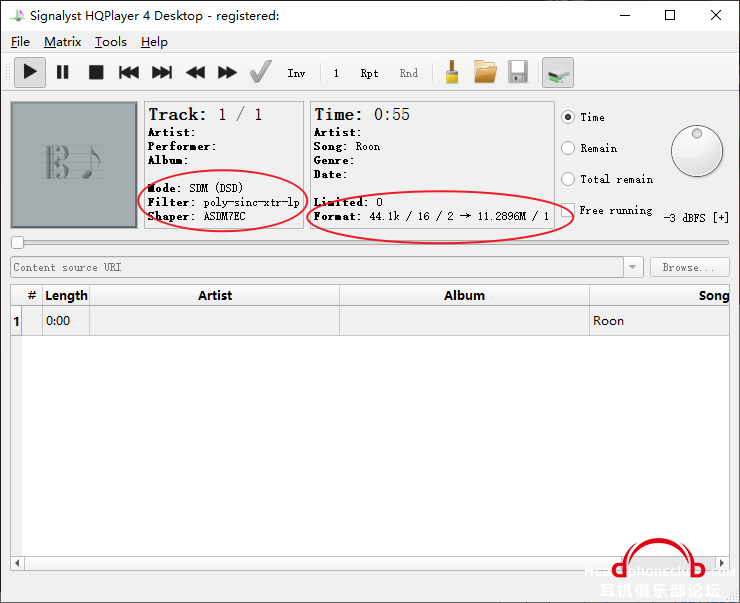Image resolution: width=740 pixels, height=603 pixels.
Task: Toggle the '1' single-track repeat button
Action: [x=336, y=73]
